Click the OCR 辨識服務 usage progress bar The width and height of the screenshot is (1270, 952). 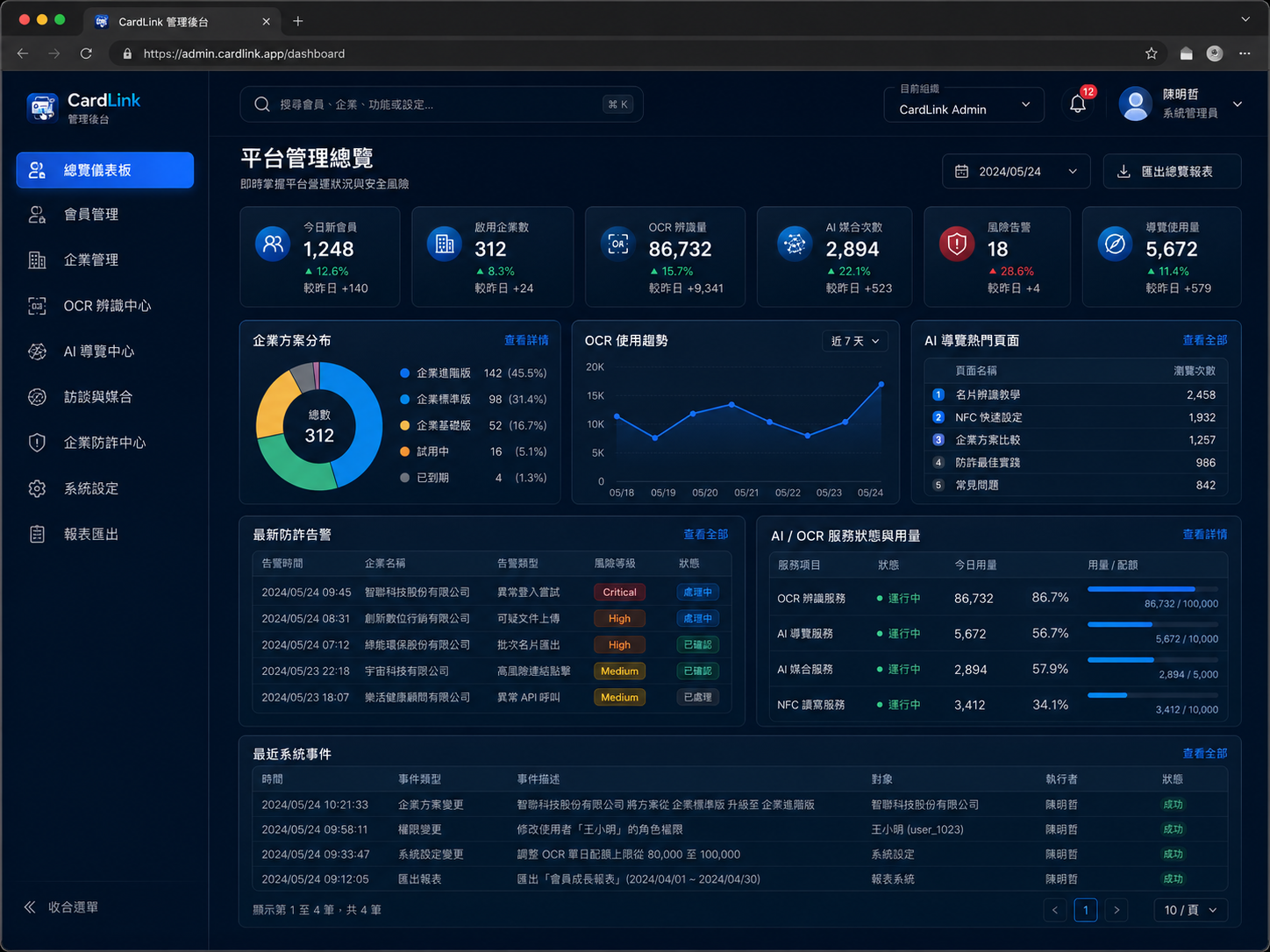click(x=1152, y=589)
